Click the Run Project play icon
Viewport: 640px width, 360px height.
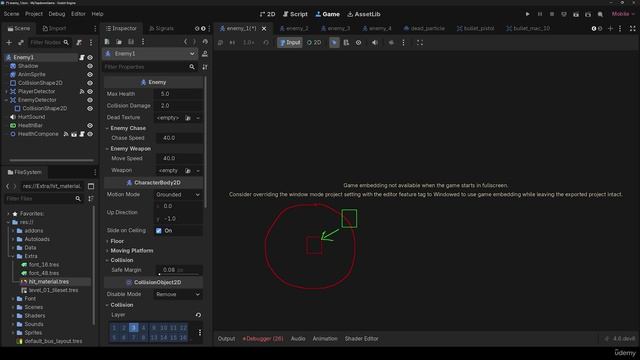tap(527, 14)
